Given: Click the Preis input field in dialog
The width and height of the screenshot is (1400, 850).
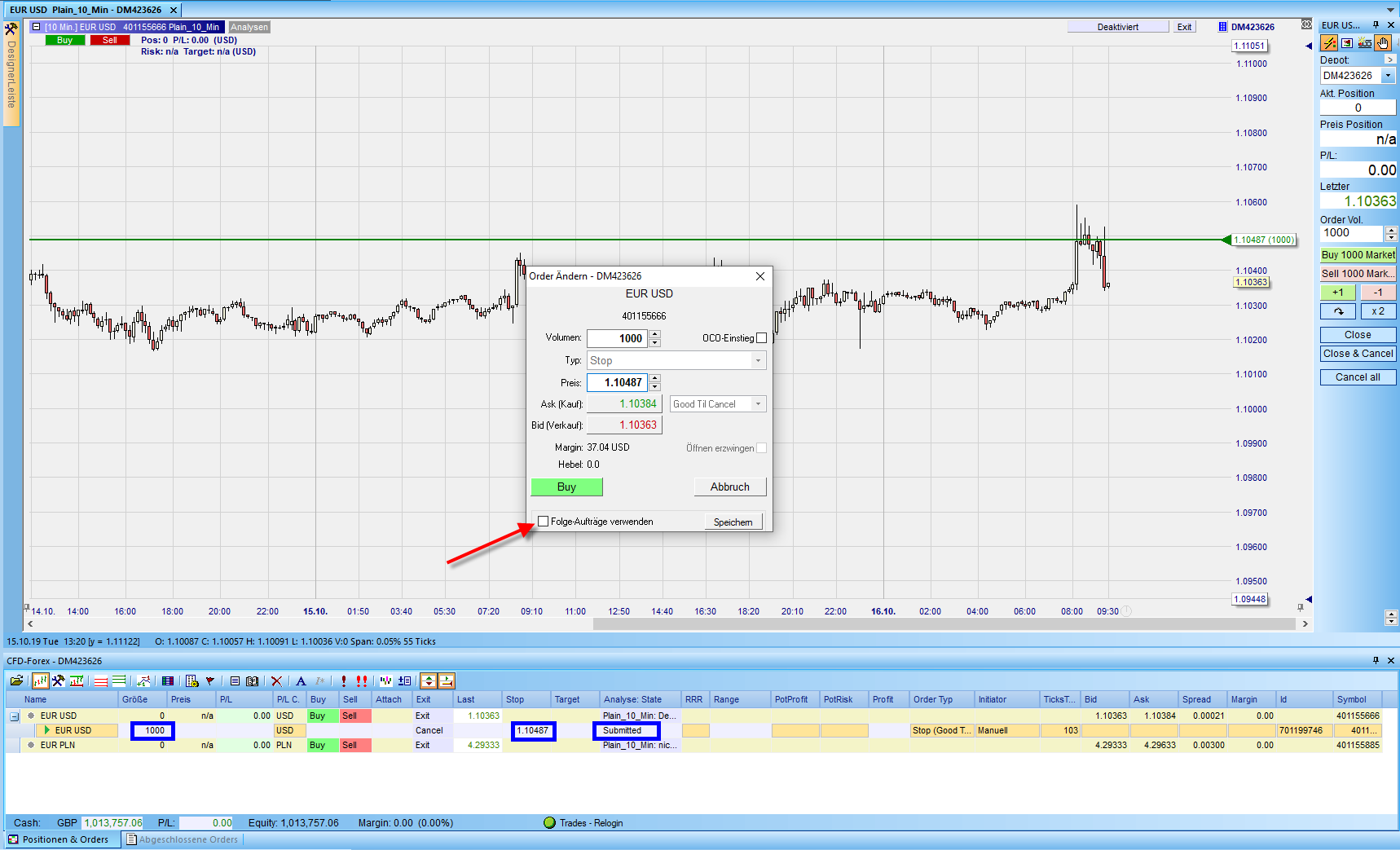Looking at the screenshot, I should (618, 382).
